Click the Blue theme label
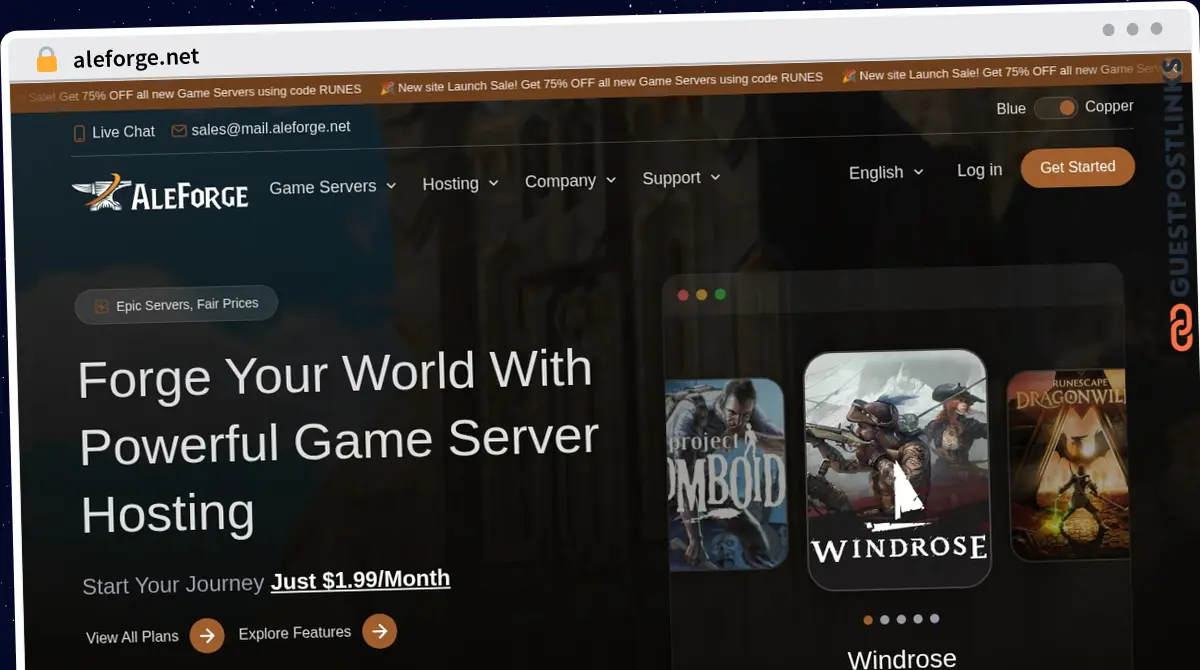Screen dimensions: 1200x670 pos(1011,108)
